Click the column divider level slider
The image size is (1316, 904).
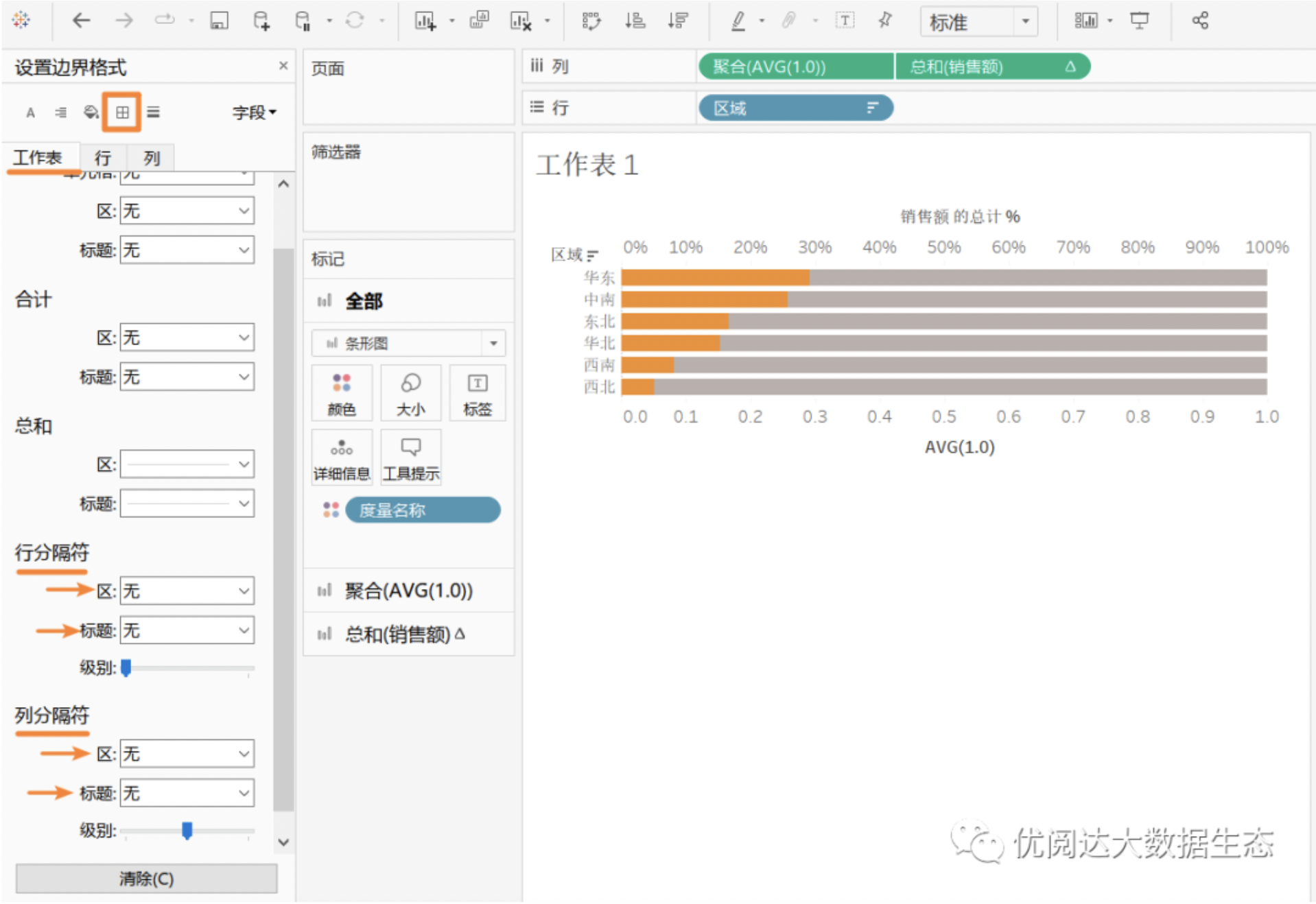(x=187, y=831)
